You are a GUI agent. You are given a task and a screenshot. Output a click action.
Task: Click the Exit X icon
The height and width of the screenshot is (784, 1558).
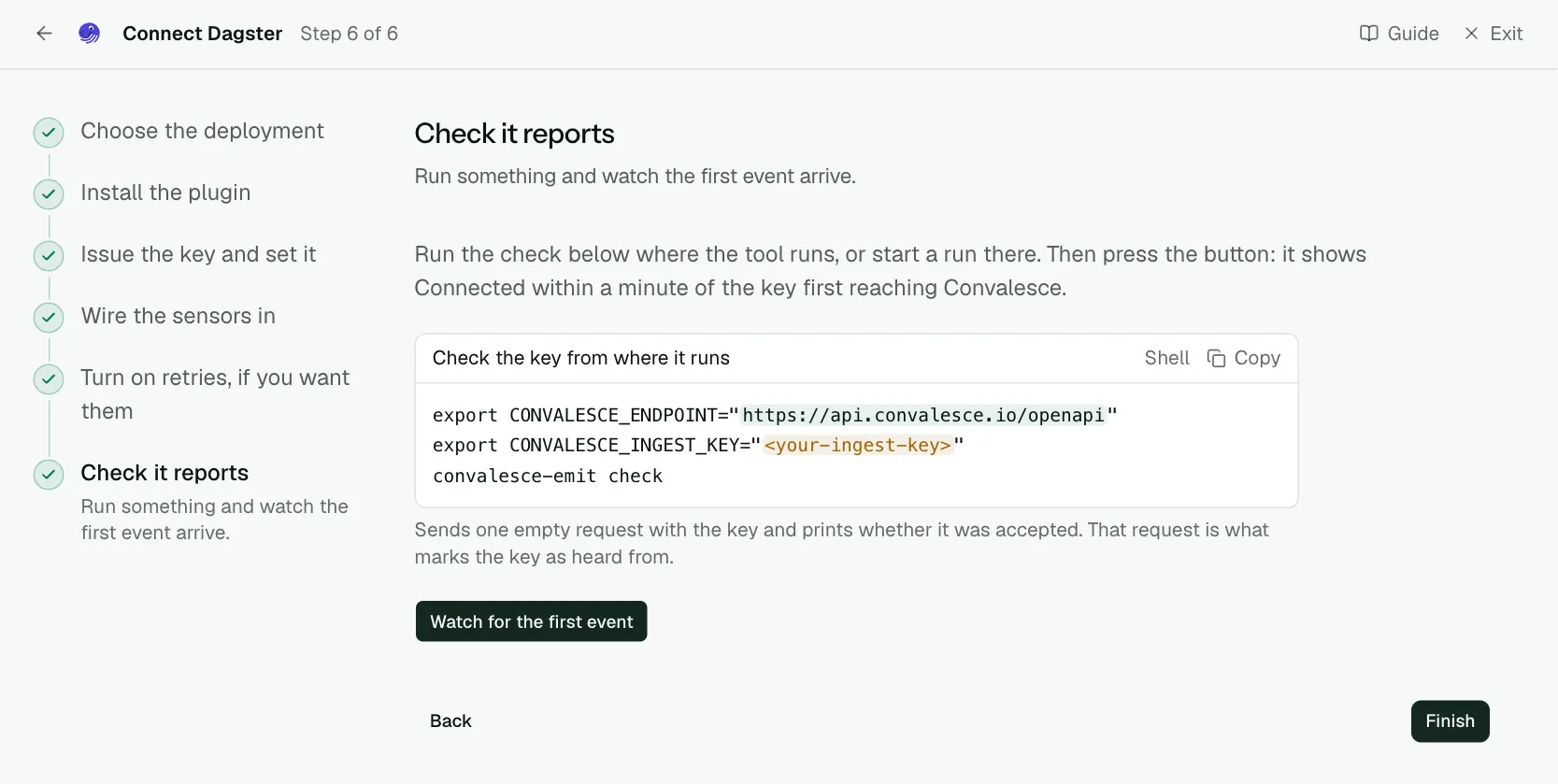(1471, 34)
